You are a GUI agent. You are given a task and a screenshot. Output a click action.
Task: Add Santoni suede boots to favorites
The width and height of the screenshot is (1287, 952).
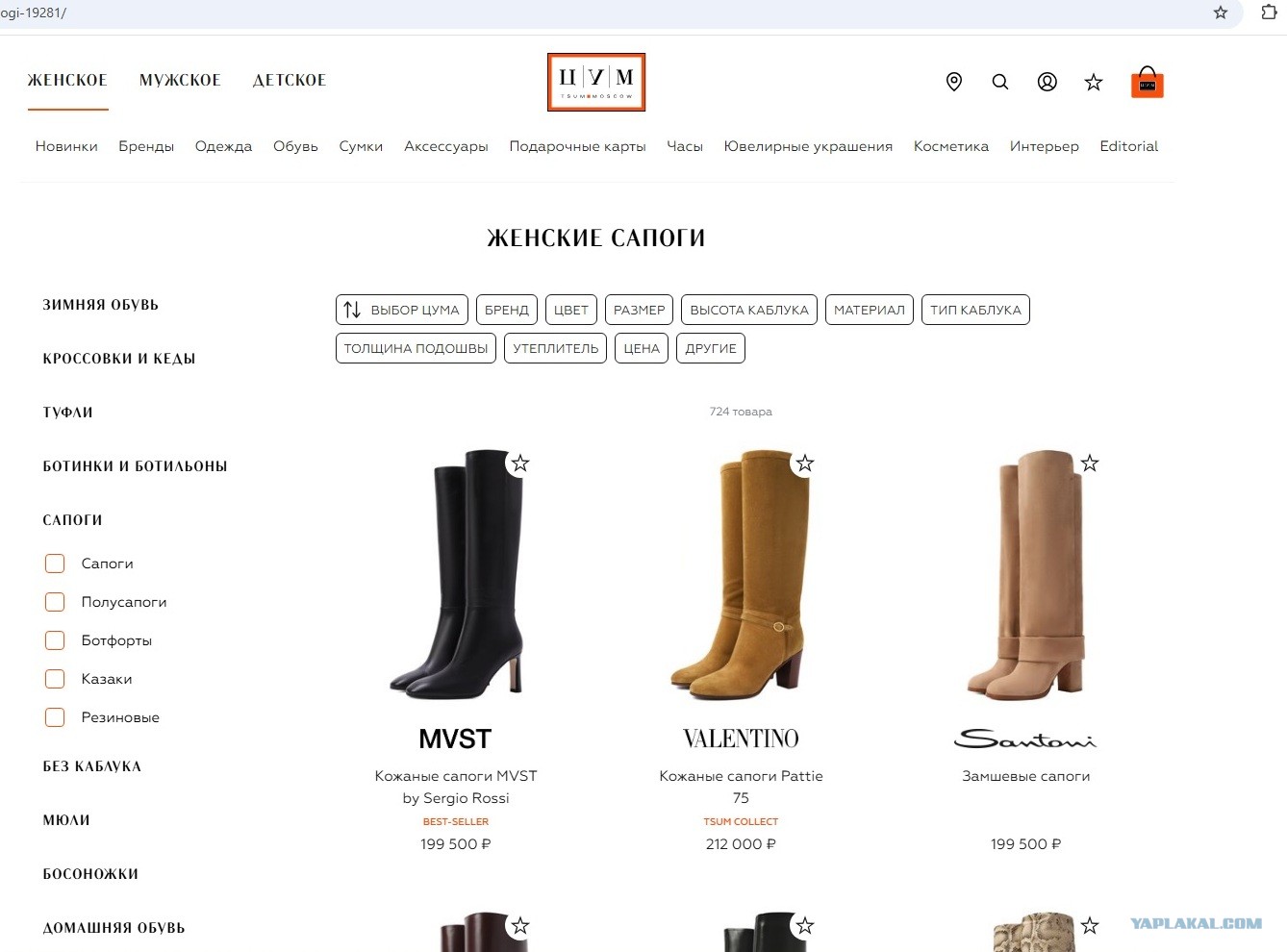[1090, 463]
